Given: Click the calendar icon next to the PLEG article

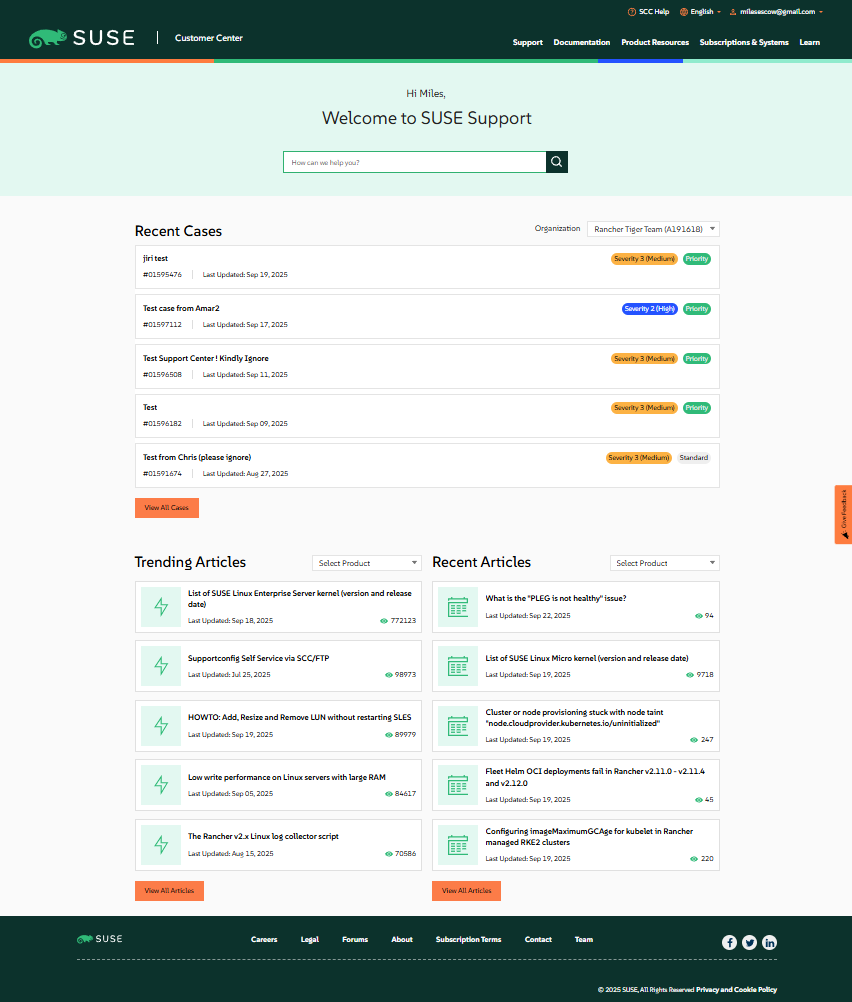Looking at the screenshot, I should click(458, 606).
